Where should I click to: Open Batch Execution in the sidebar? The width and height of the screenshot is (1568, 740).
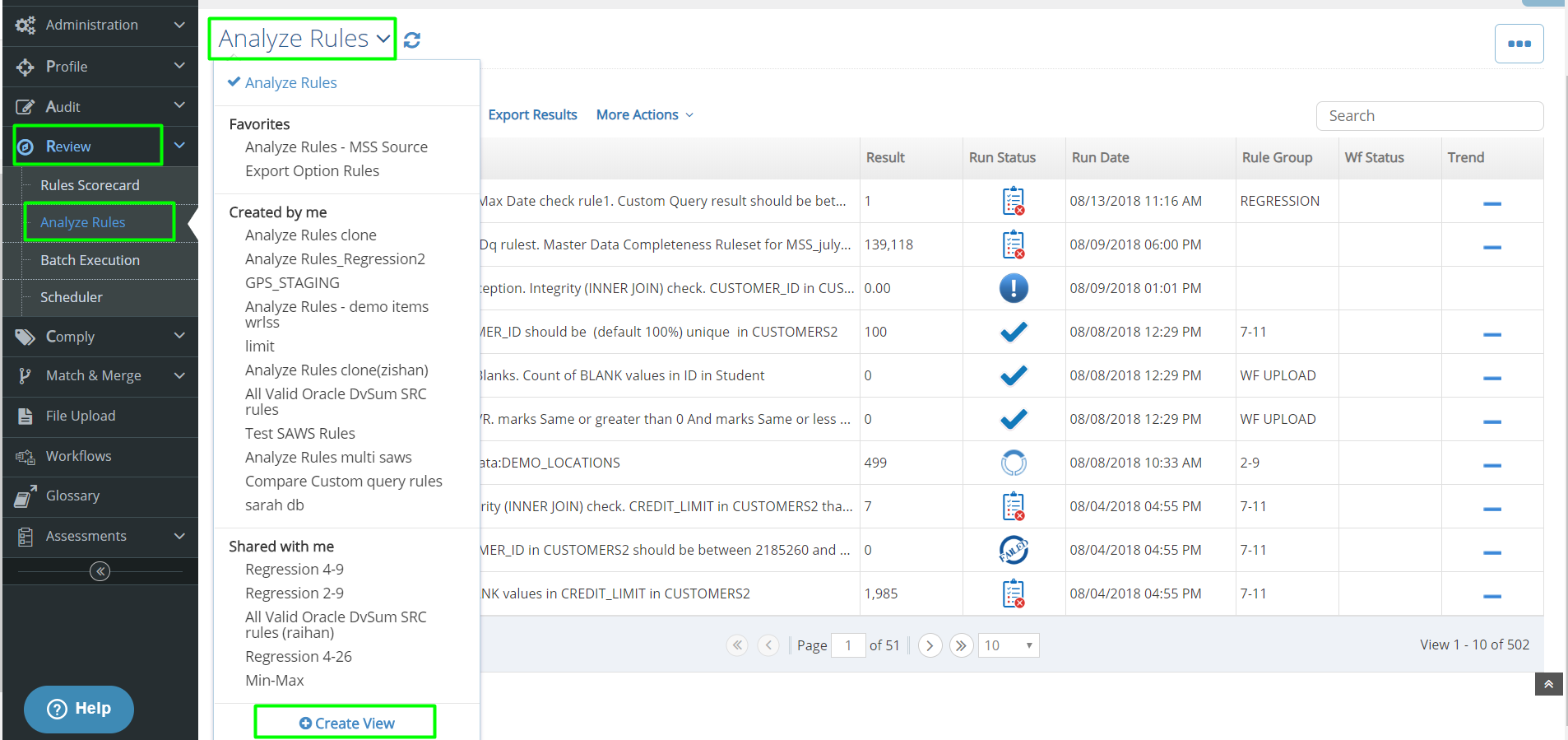point(90,260)
